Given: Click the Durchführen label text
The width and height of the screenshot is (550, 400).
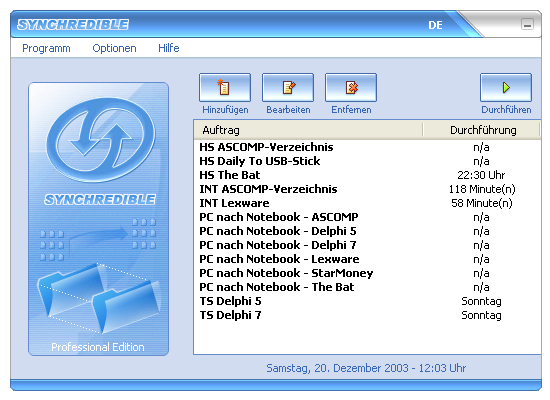Looking at the screenshot, I should (506, 110).
